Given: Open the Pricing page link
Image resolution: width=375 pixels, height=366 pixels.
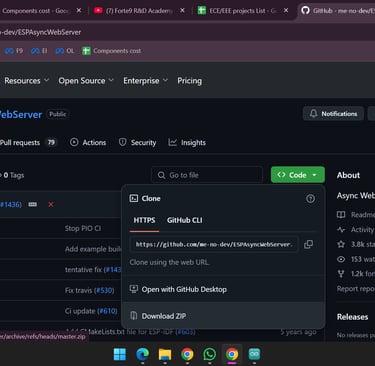Looking at the screenshot, I should point(189,81).
